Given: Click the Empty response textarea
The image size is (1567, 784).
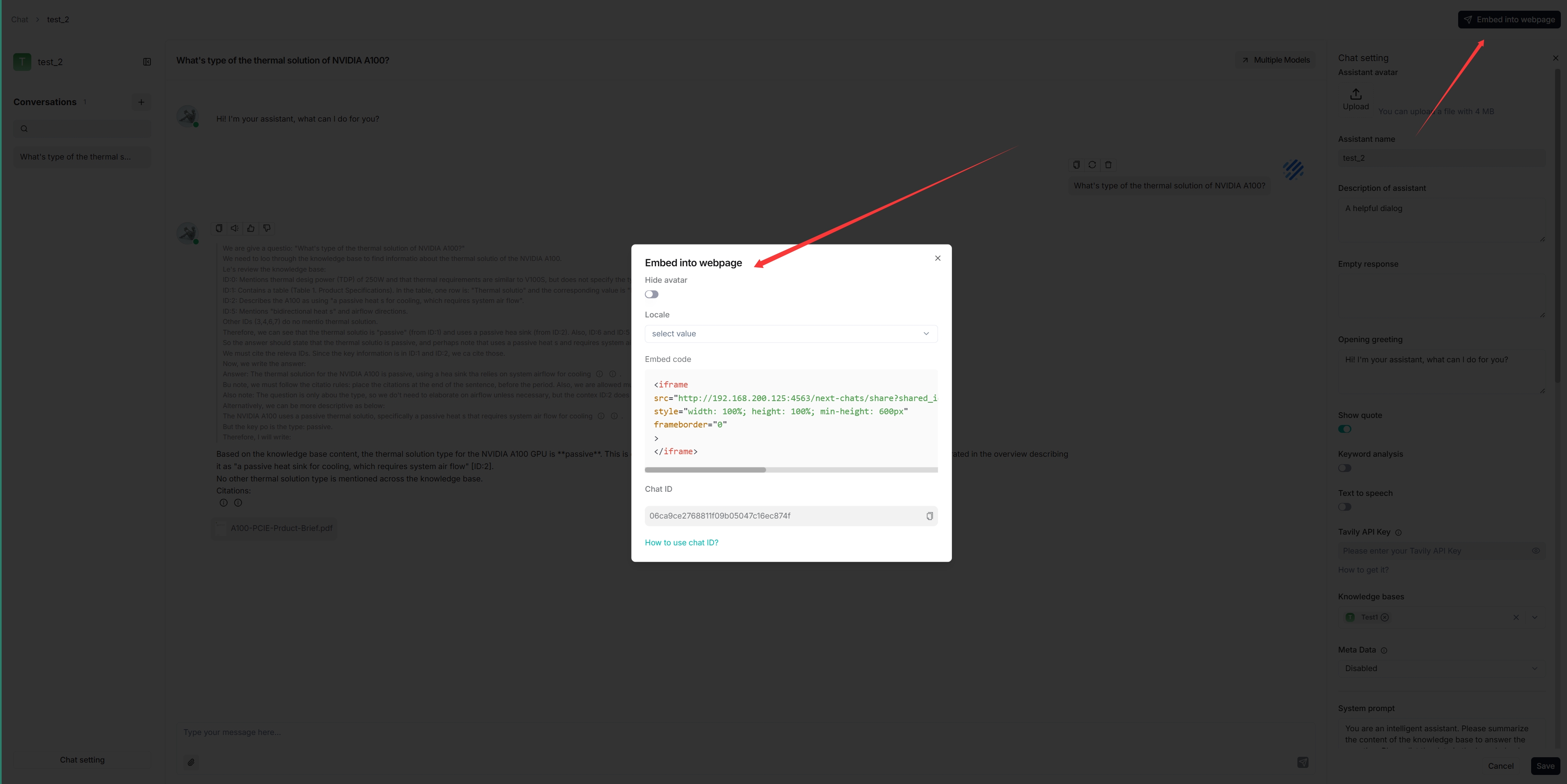Looking at the screenshot, I should point(1441,296).
